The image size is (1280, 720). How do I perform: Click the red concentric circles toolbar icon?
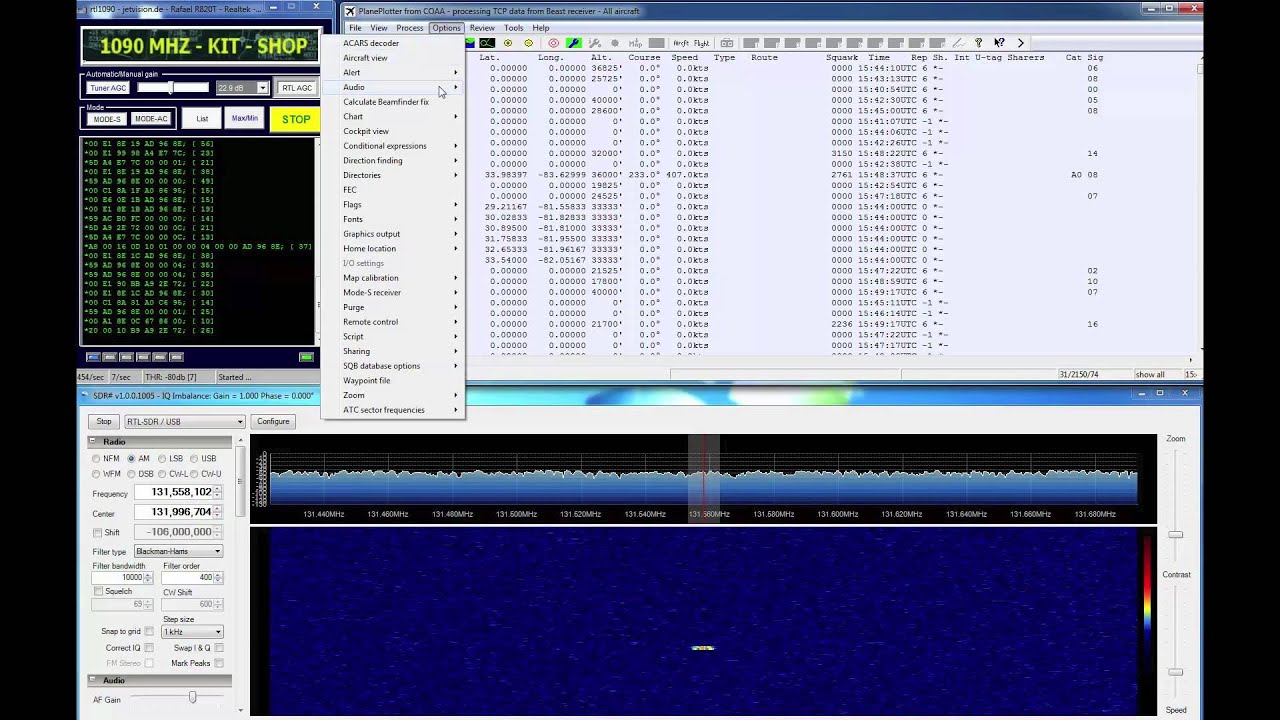pos(553,43)
